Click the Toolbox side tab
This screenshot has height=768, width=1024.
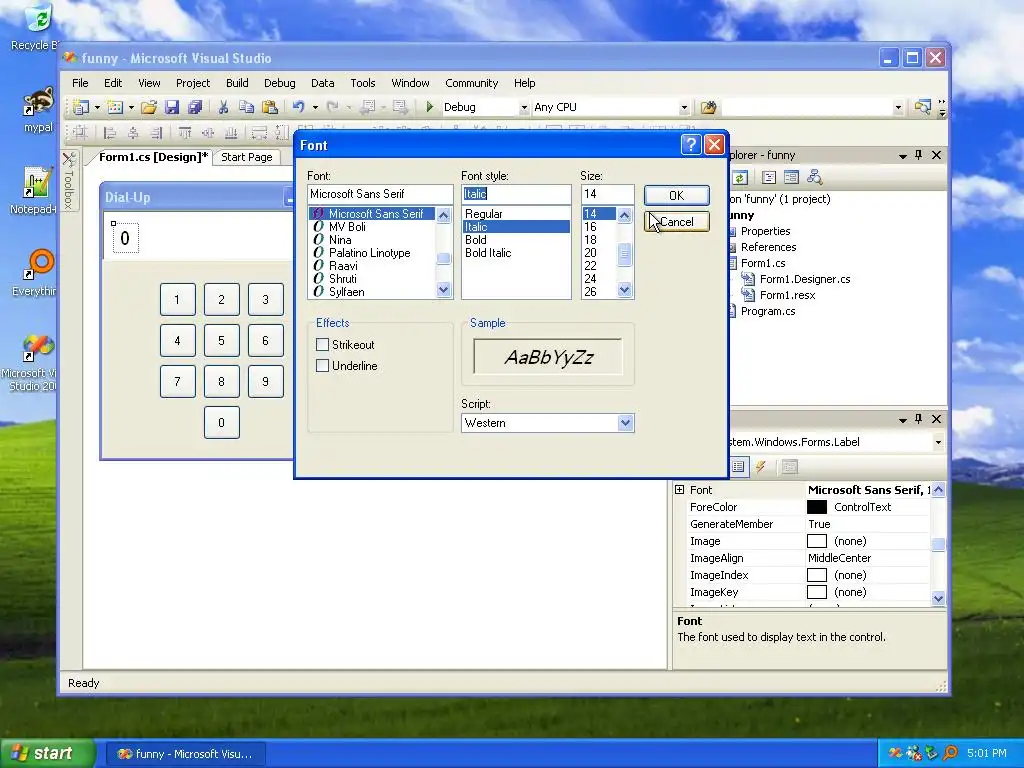pyautogui.click(x=69, y=182)
